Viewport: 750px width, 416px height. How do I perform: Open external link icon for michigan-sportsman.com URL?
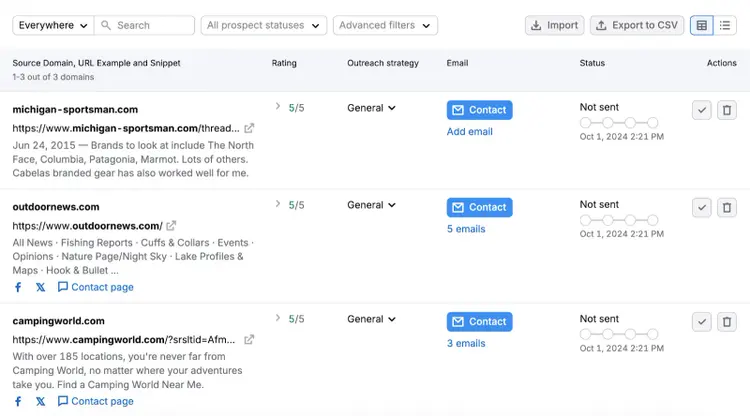pyautogui.click(x=249, y=128)
